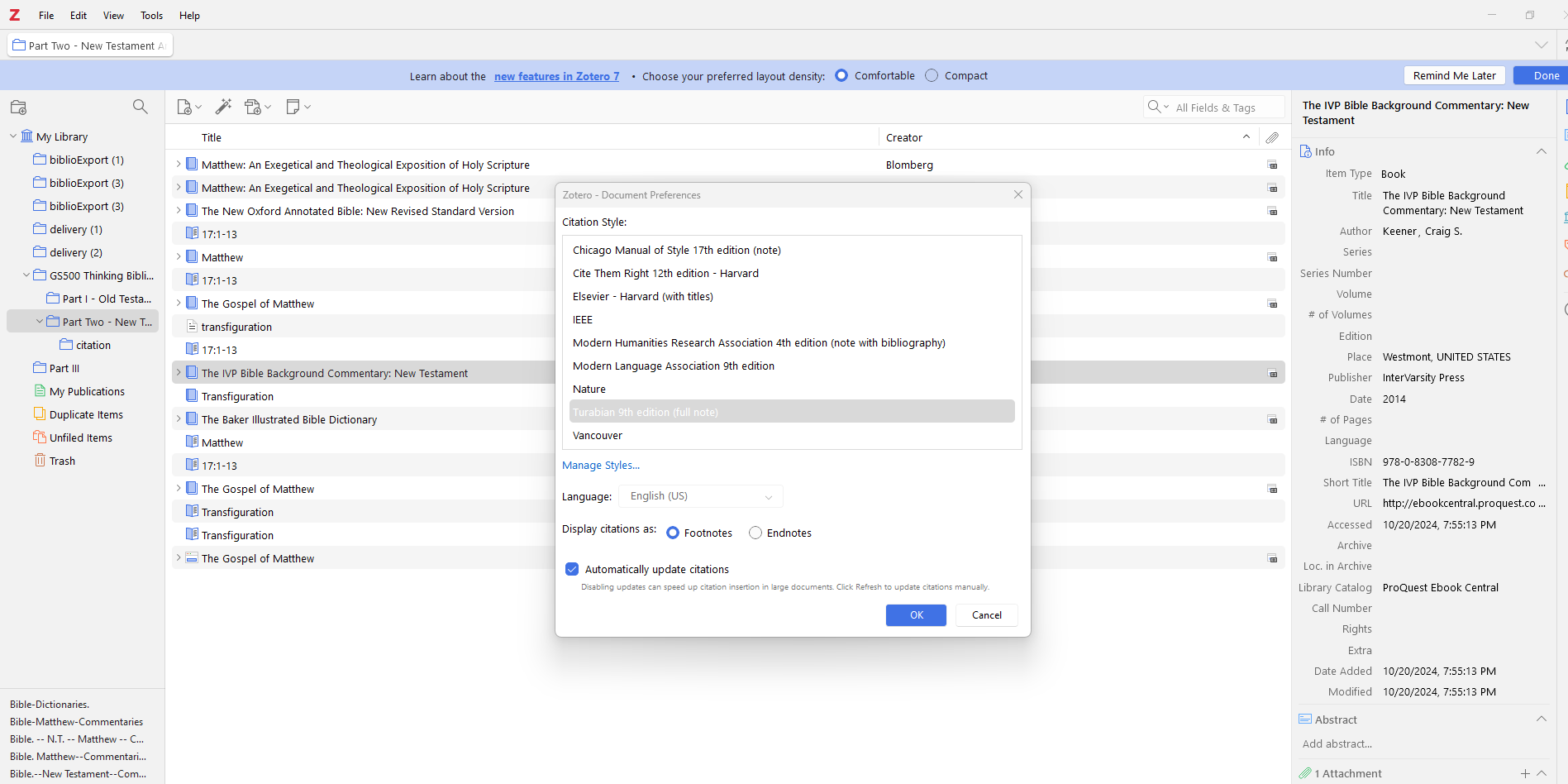Open Unfiled Items
This screenshot has height=784, width=1568.
coord(80,437)
